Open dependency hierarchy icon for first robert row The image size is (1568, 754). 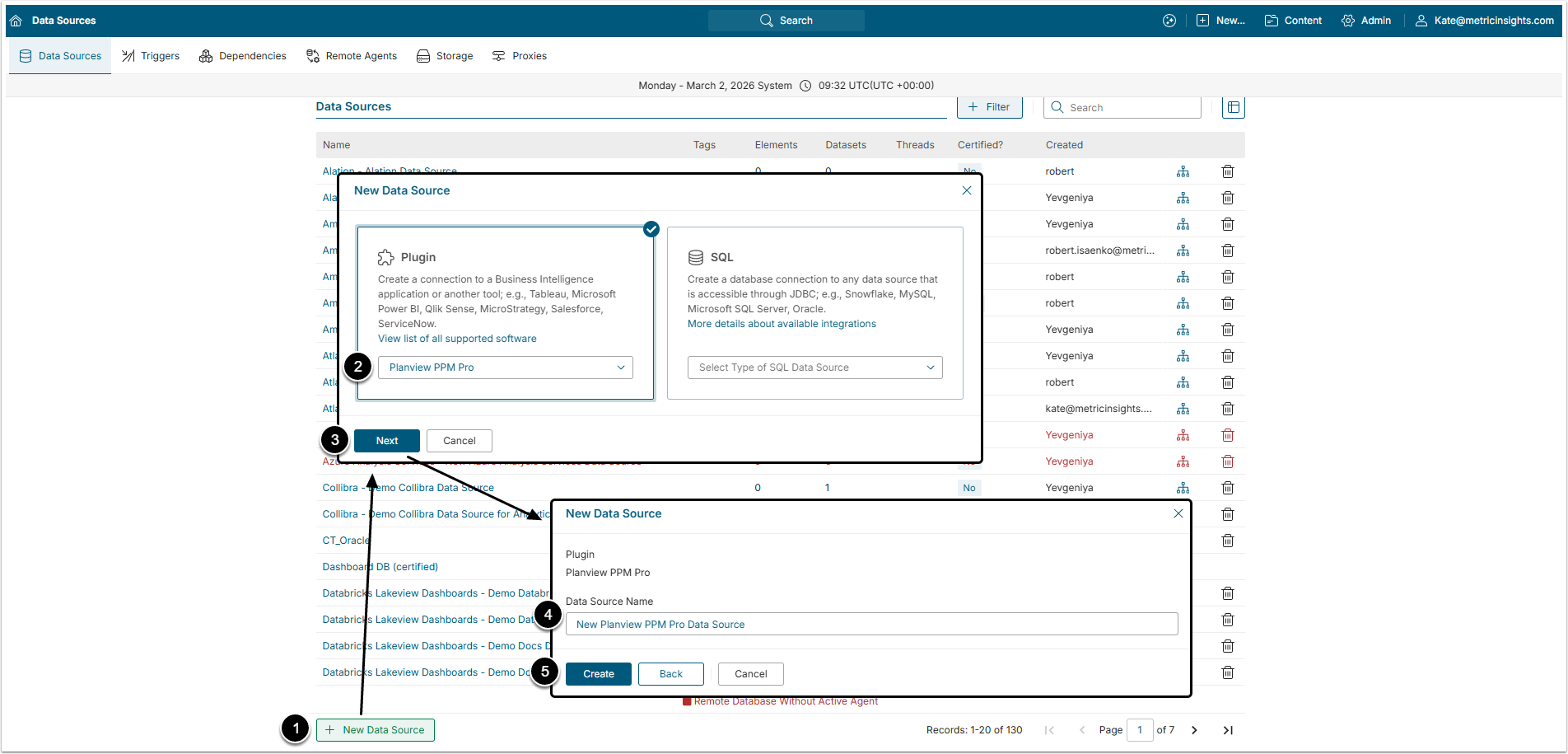pyautogui.click(x=1183, y=171)
